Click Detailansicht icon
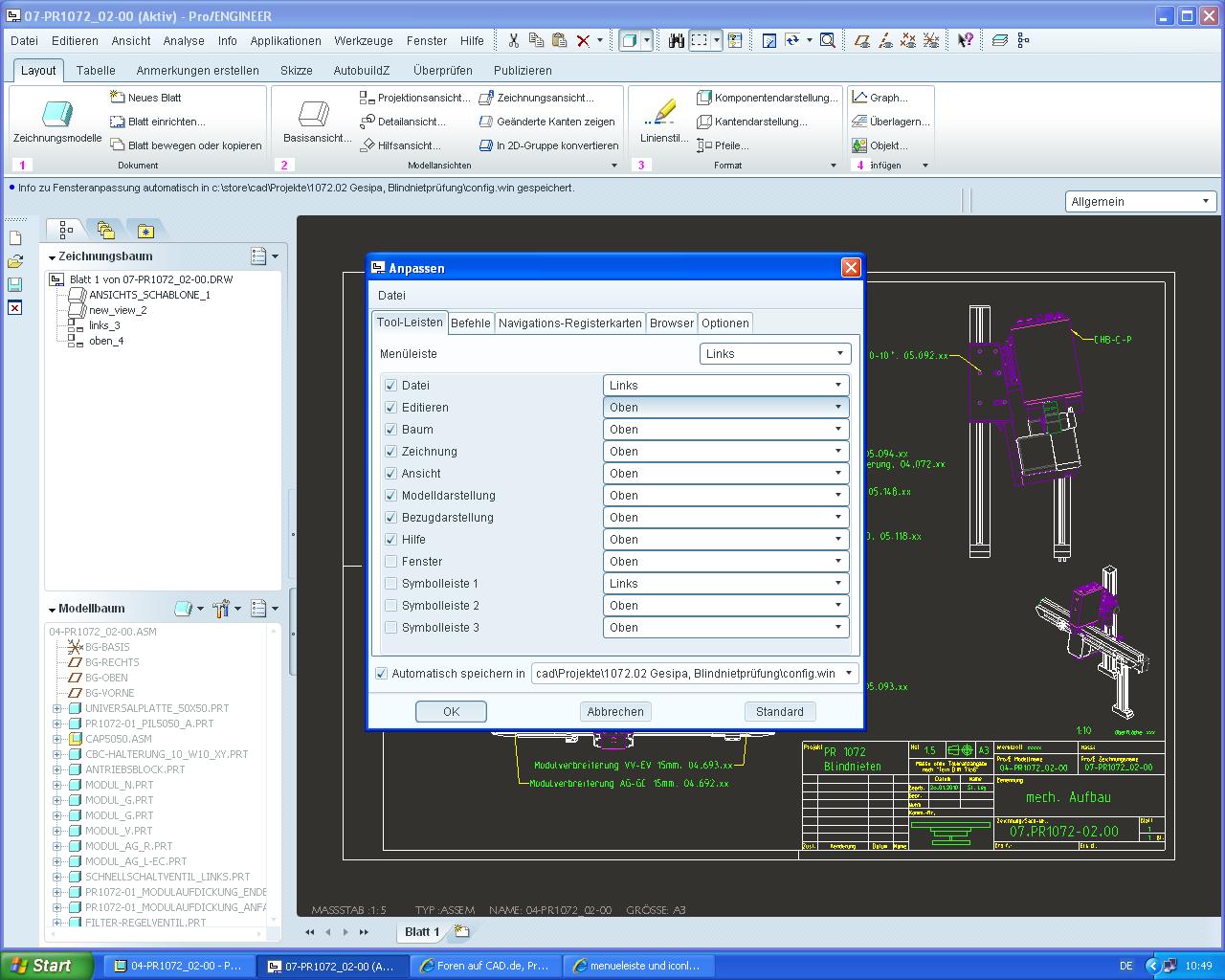Viewport: 1225px width, 980px height. [367, 121]
